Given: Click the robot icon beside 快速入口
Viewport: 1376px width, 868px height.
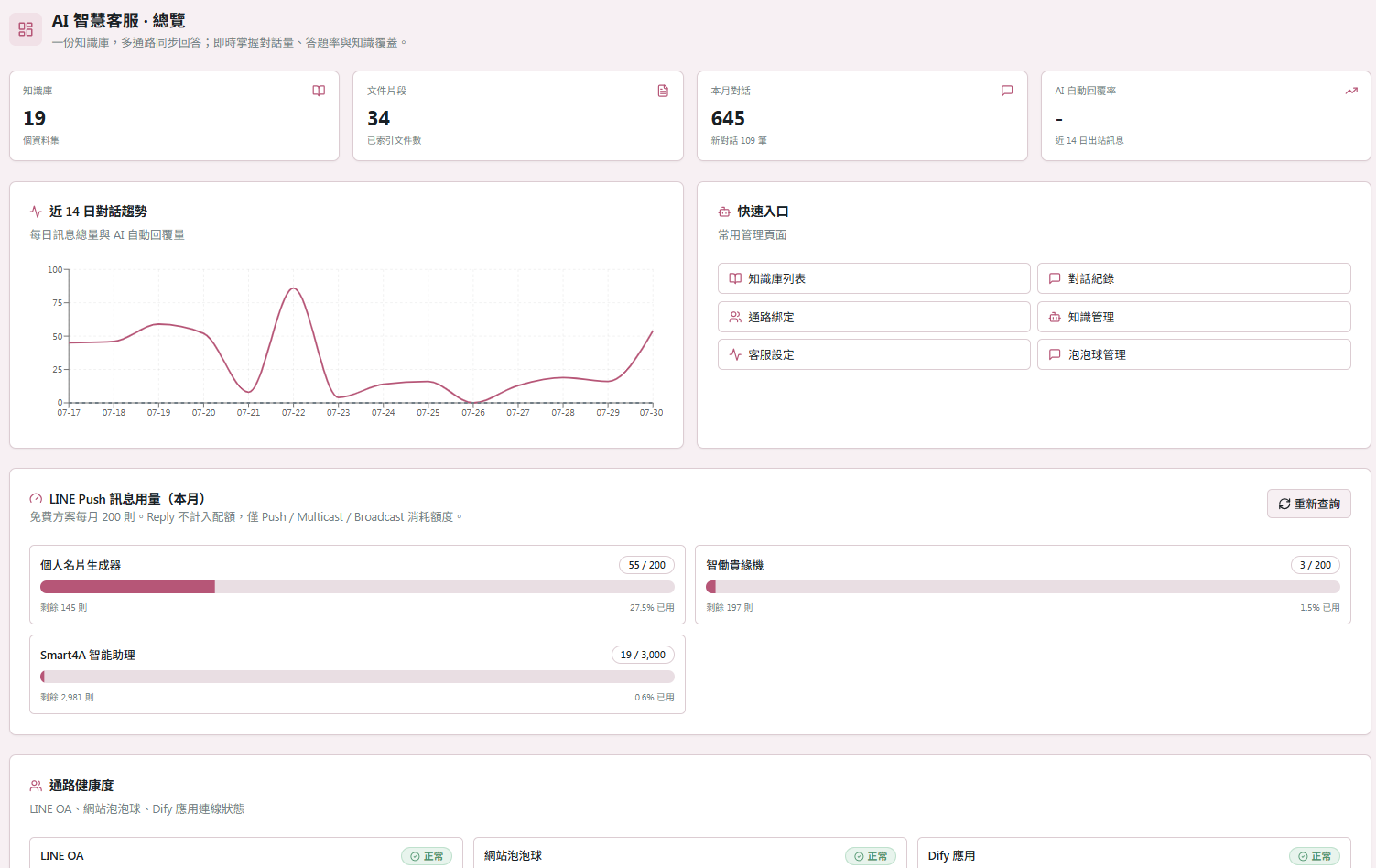Looking at the screenshot, I should pyautogui.click(x=724, y=212).
